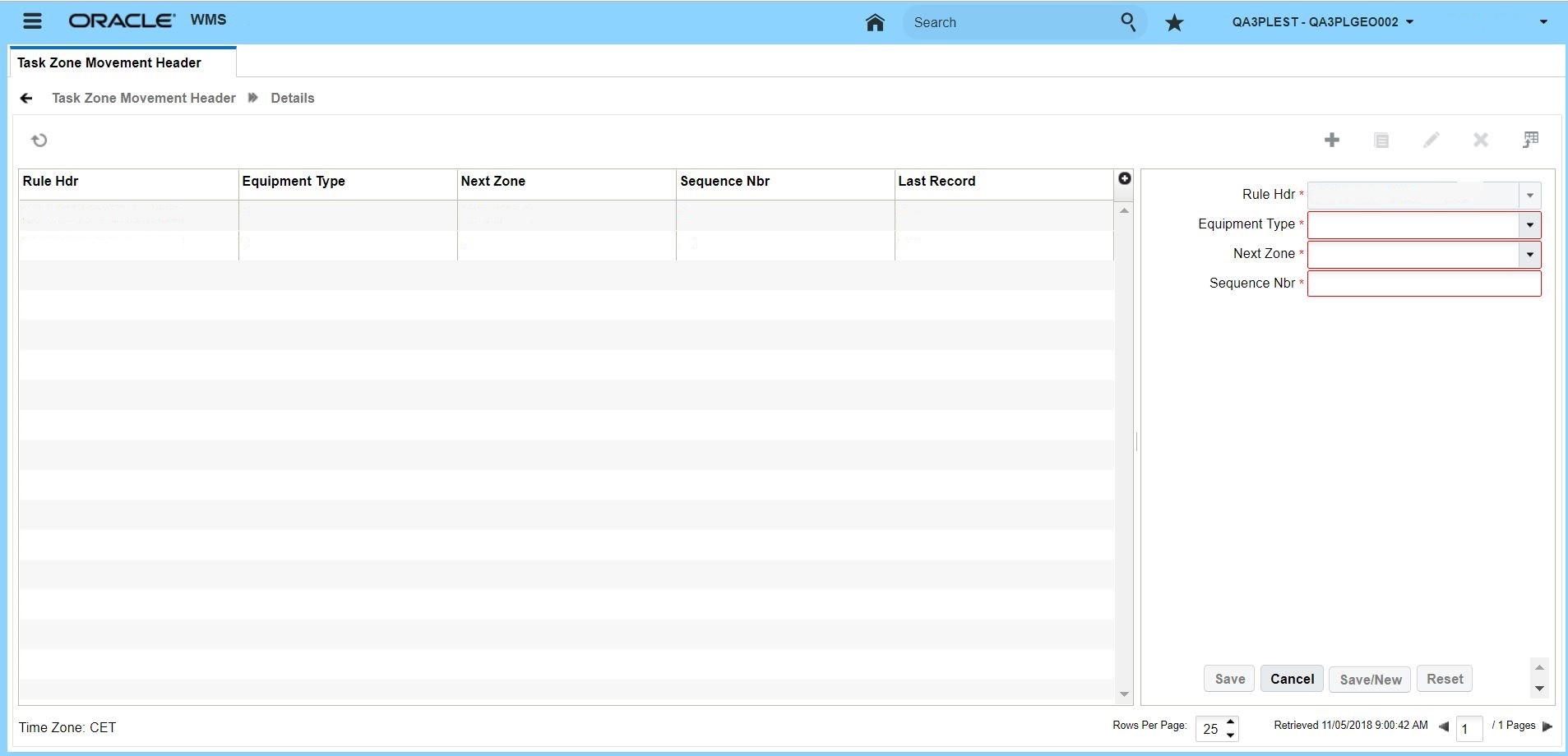Click the Copy record icon

point(1381,141)
